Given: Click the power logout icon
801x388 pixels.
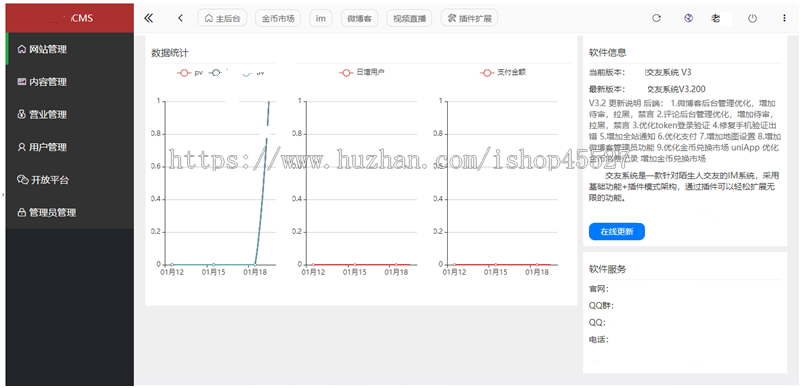Looking at the screenshot, I should click(x=752, y=18).
